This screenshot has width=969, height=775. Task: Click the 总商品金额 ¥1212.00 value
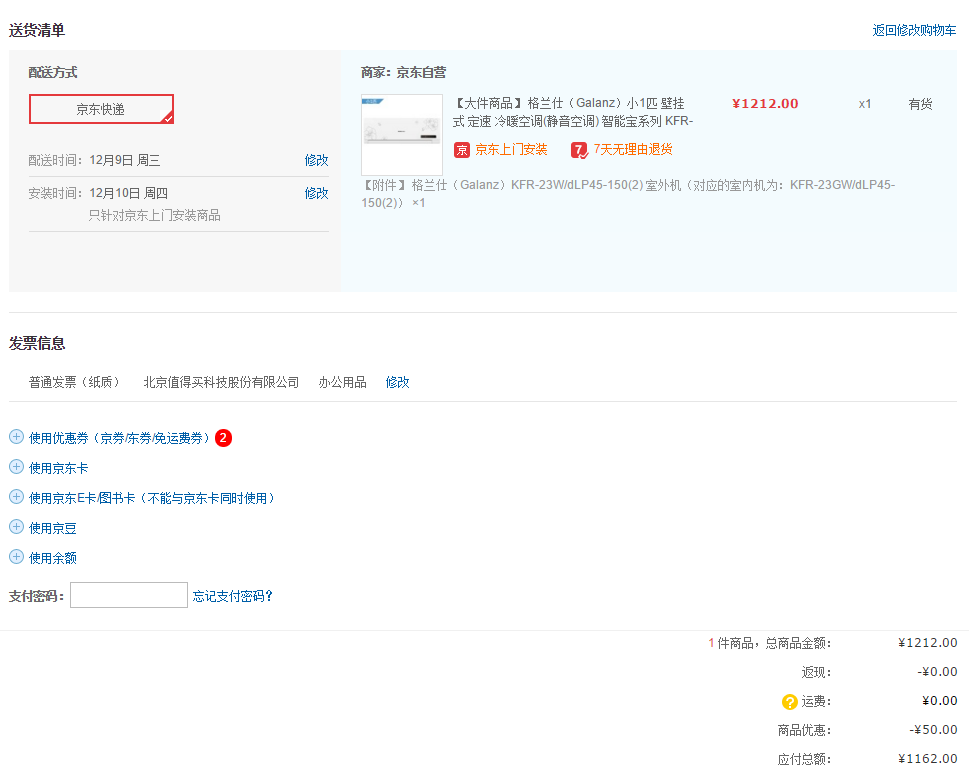[928, 643]
